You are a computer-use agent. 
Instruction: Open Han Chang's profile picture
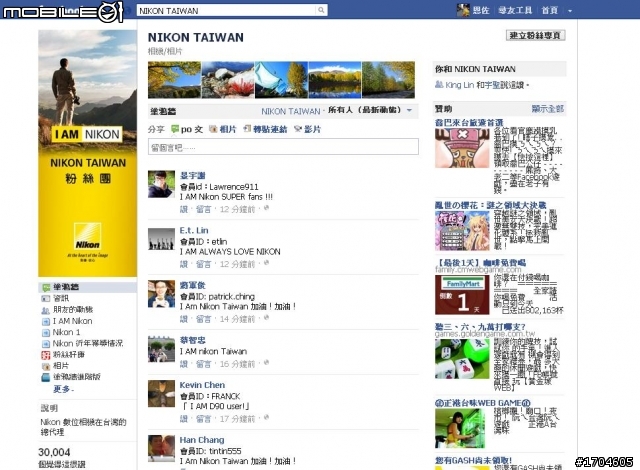(161, 448)
